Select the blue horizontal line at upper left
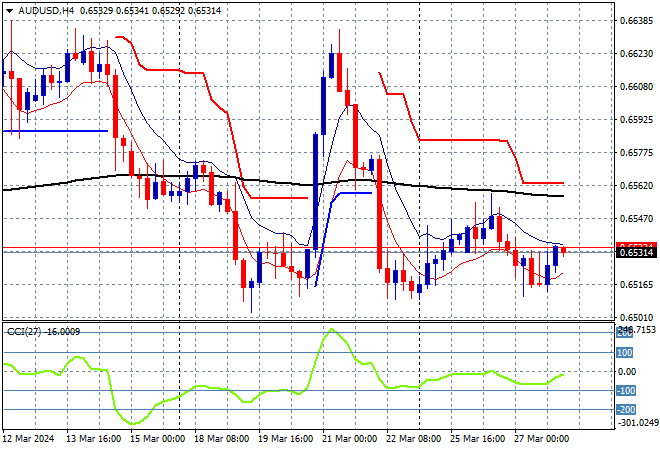This screenshot has height=450, width=660. click(x=55, y=131)
